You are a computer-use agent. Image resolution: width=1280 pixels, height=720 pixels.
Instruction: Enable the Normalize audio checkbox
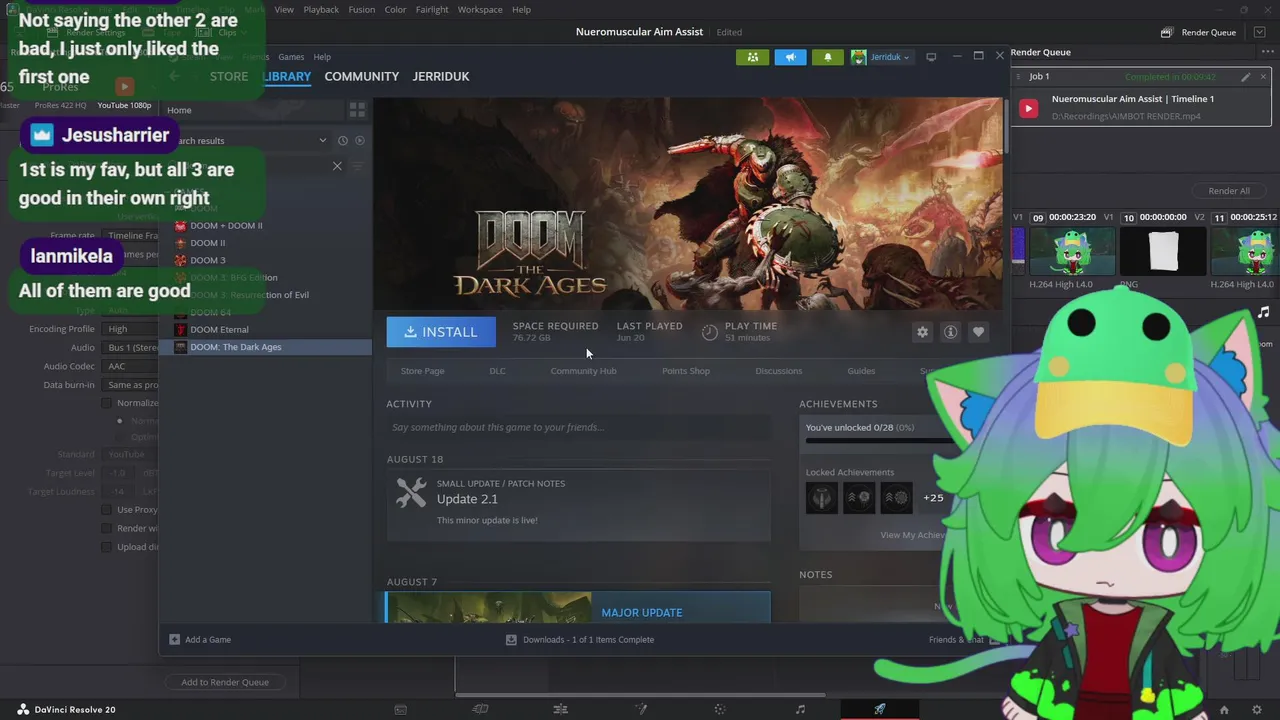tap(108, 403)
